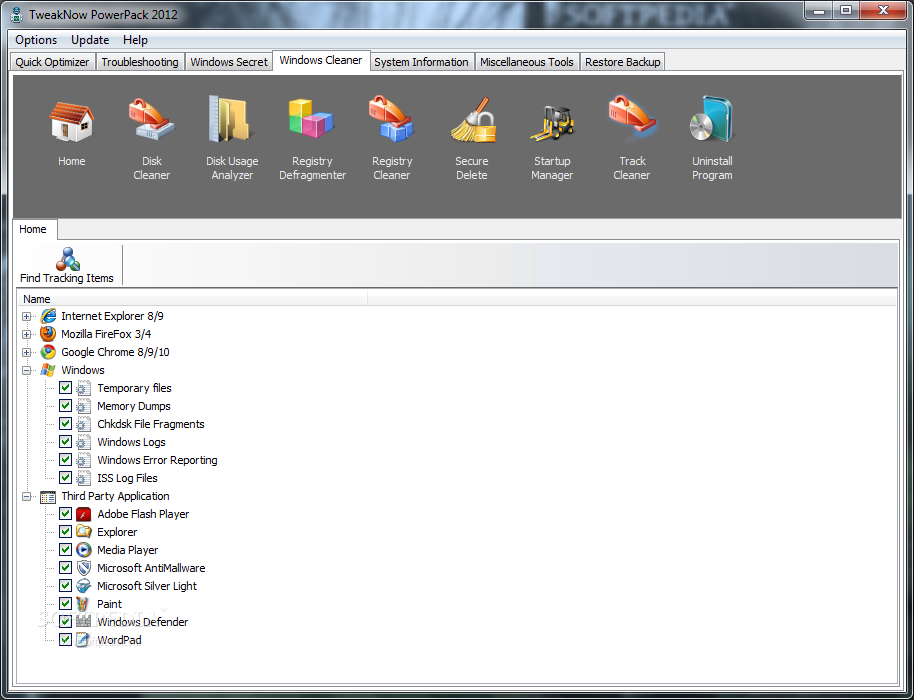Uncheck the ISS Log Files checkbox
Screen dimensions: 914x700
point(65,478)
